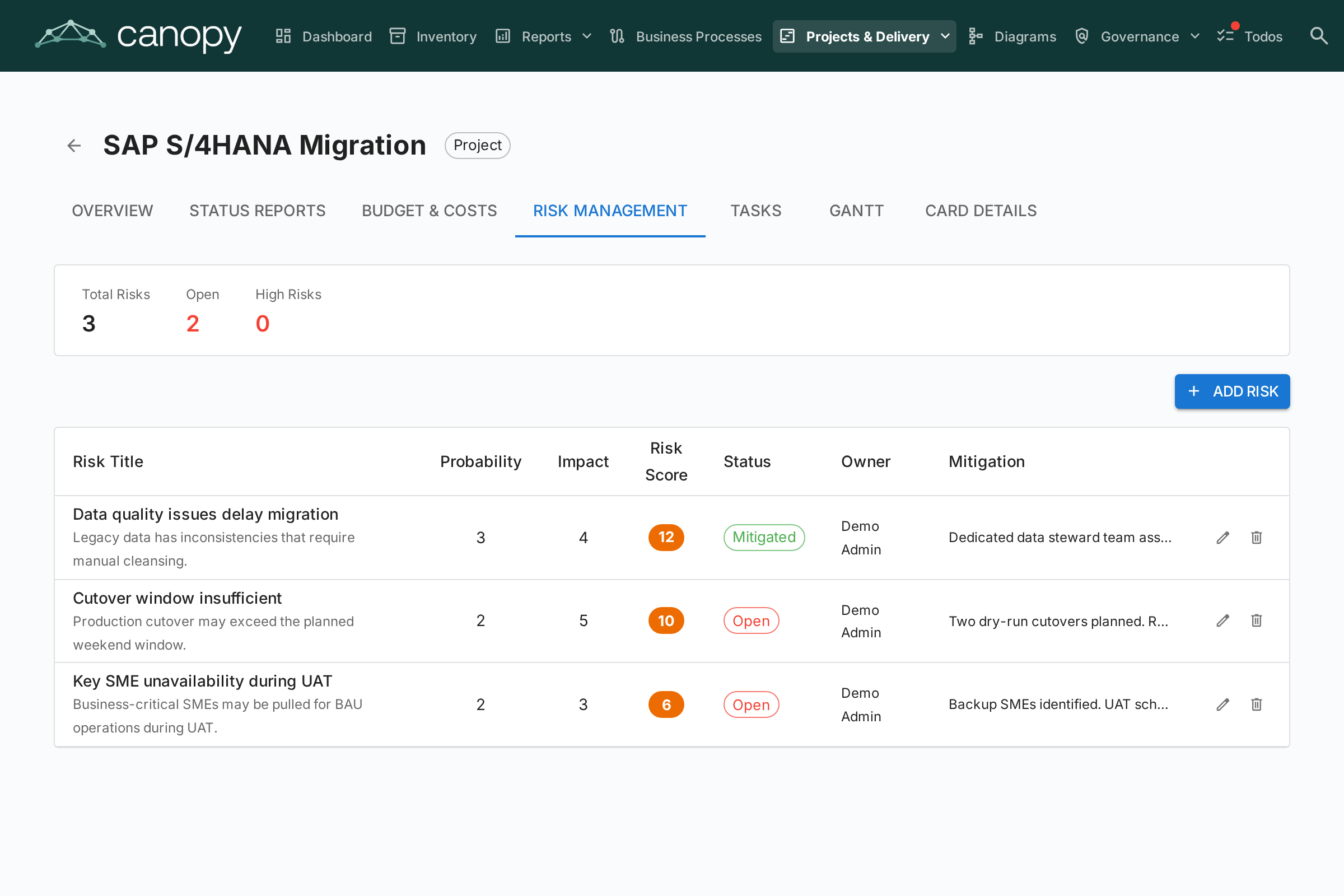Click 'Backup SMEs identified. UAT sch...' mitigation text

pyautogui.click(x=1058, y=704)
